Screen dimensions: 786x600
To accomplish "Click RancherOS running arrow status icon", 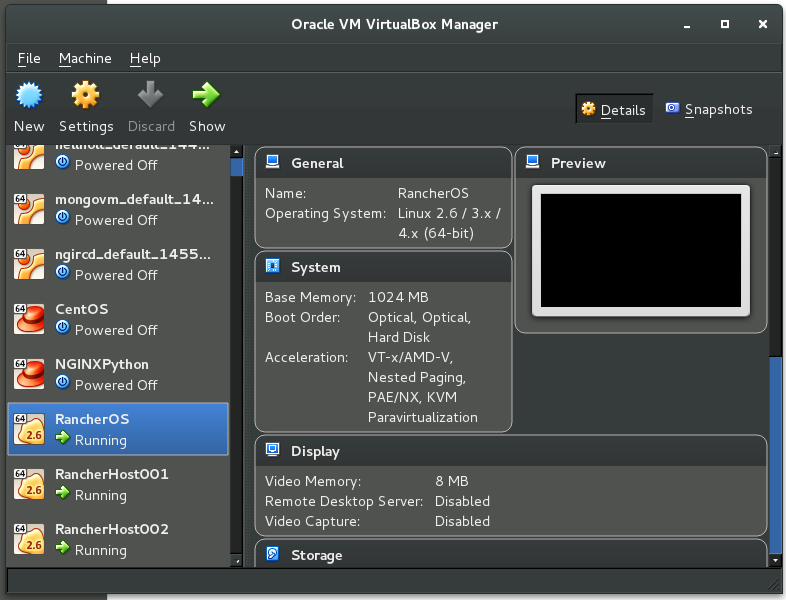I will [x=63, y=438].
